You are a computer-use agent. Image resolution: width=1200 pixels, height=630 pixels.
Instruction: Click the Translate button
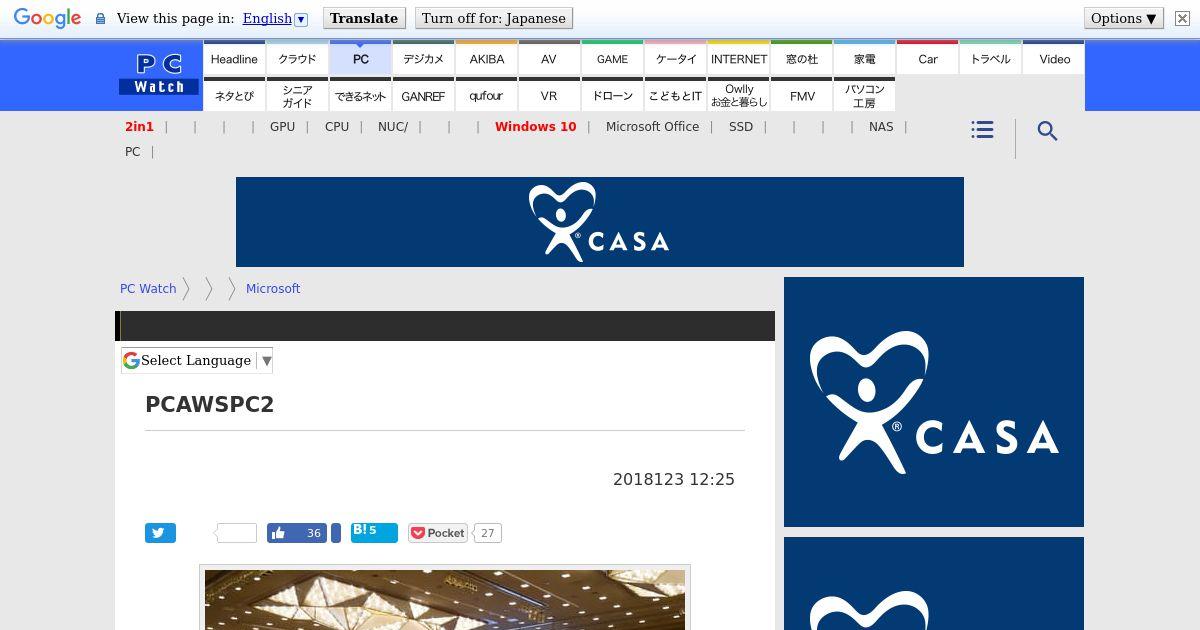(364, 18)
